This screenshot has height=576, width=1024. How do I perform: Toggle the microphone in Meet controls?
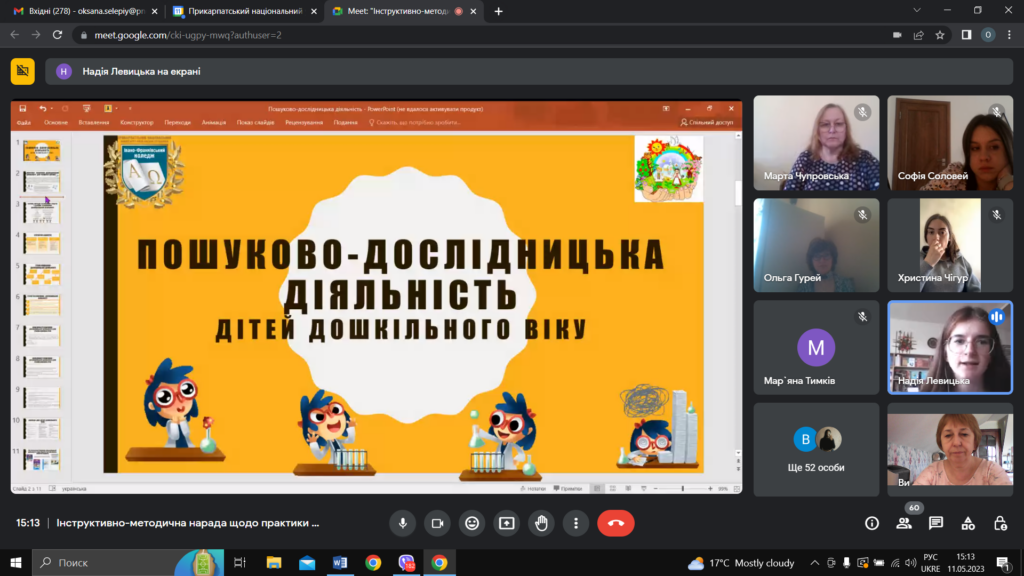pos(403,523)
